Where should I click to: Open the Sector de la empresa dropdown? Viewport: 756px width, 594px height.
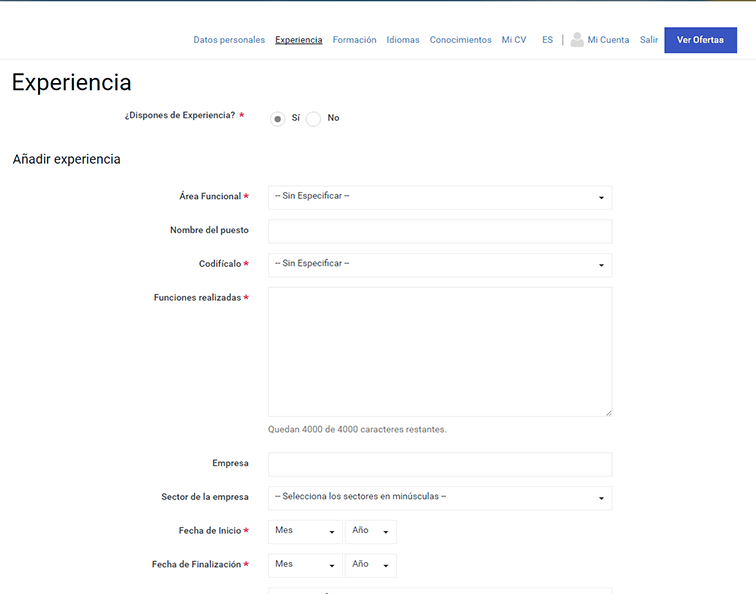440,497
